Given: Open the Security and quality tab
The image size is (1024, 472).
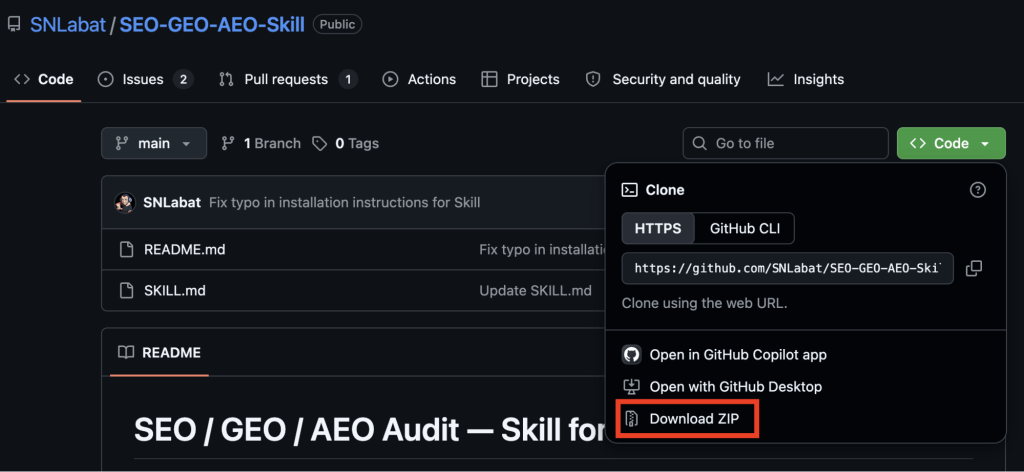Looking at the screenshot, I should 664,80.
